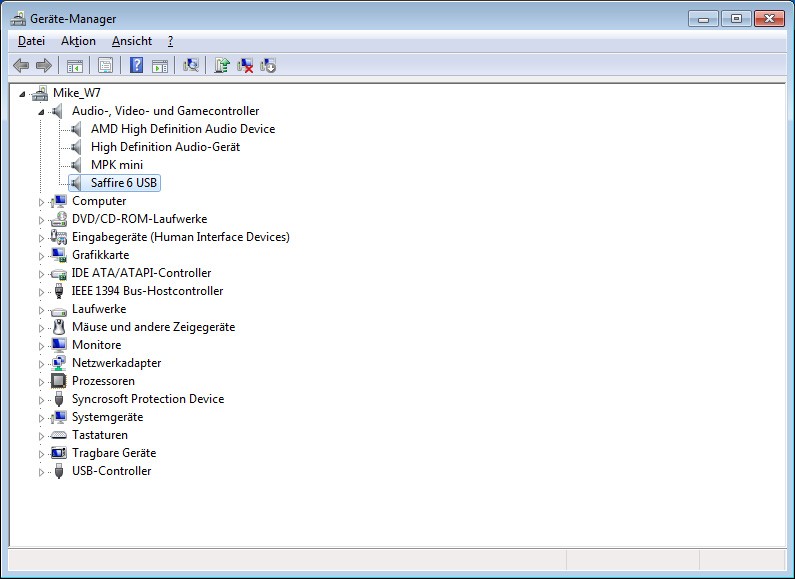Scan for hardware changes via toolbar icon
The width and height of the screenshot is (795, 579).
click(191, 65)
